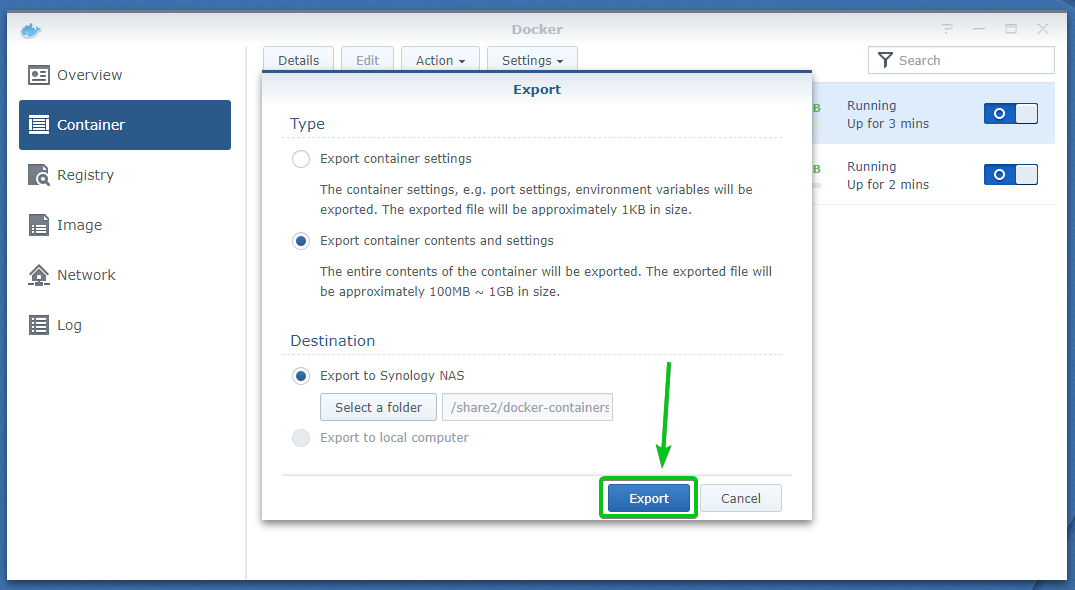Open the Settings dropdown menu
Screen dimensions: 1075x590
532,60
